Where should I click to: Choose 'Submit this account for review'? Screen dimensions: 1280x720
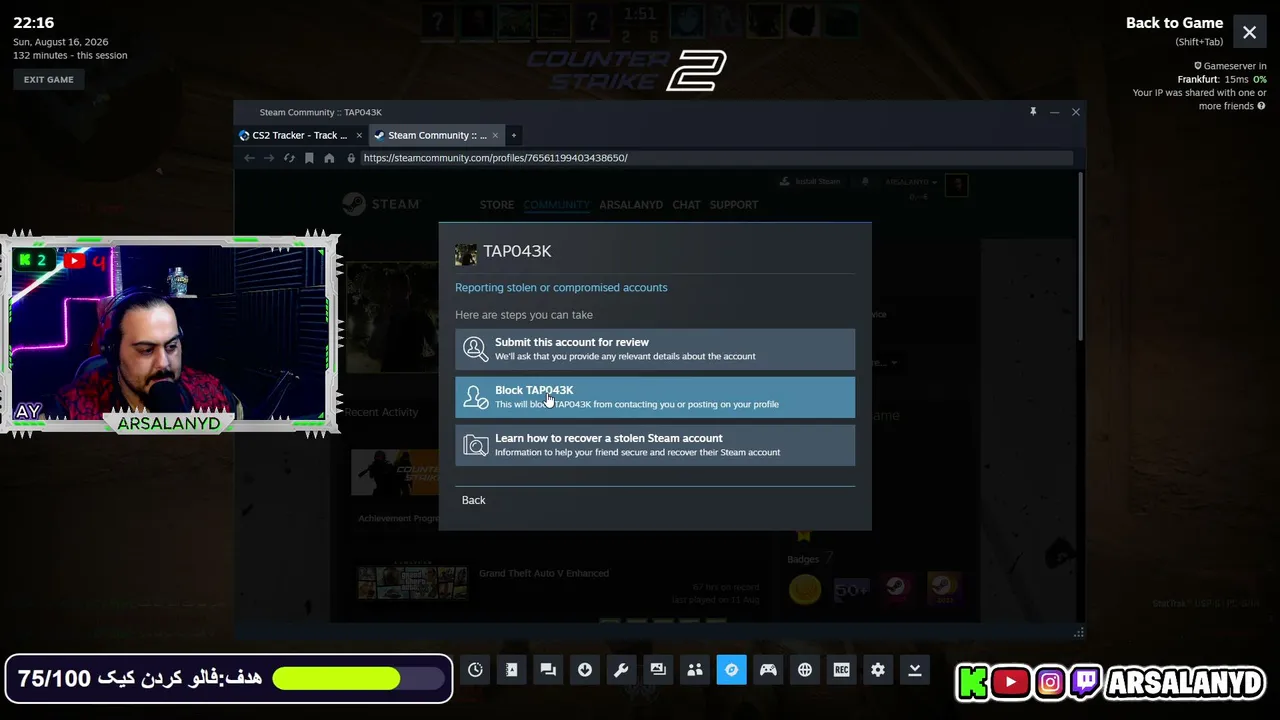[x=655, y=349]
